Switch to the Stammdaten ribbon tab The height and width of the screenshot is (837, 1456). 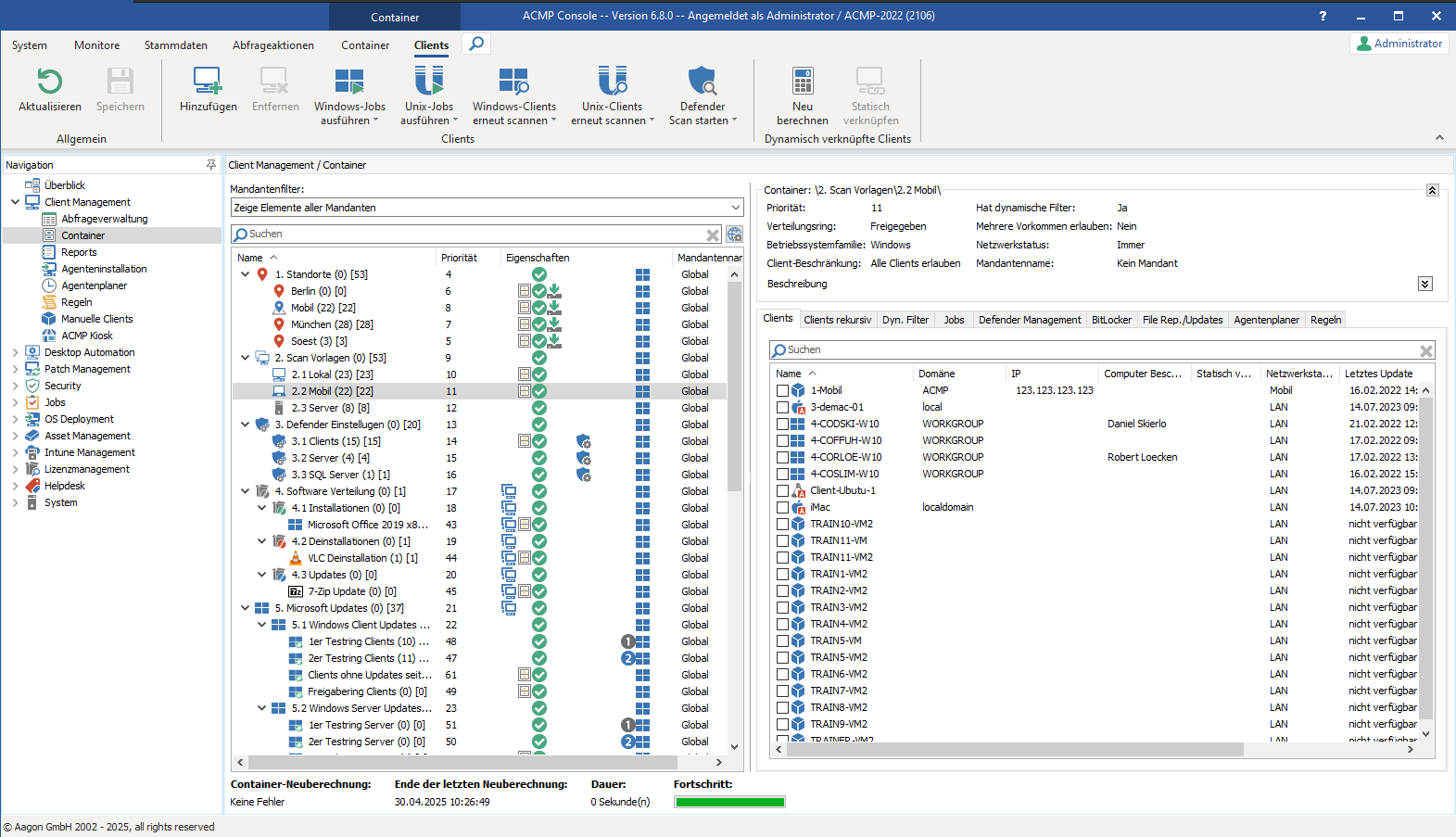coord(175,45)
